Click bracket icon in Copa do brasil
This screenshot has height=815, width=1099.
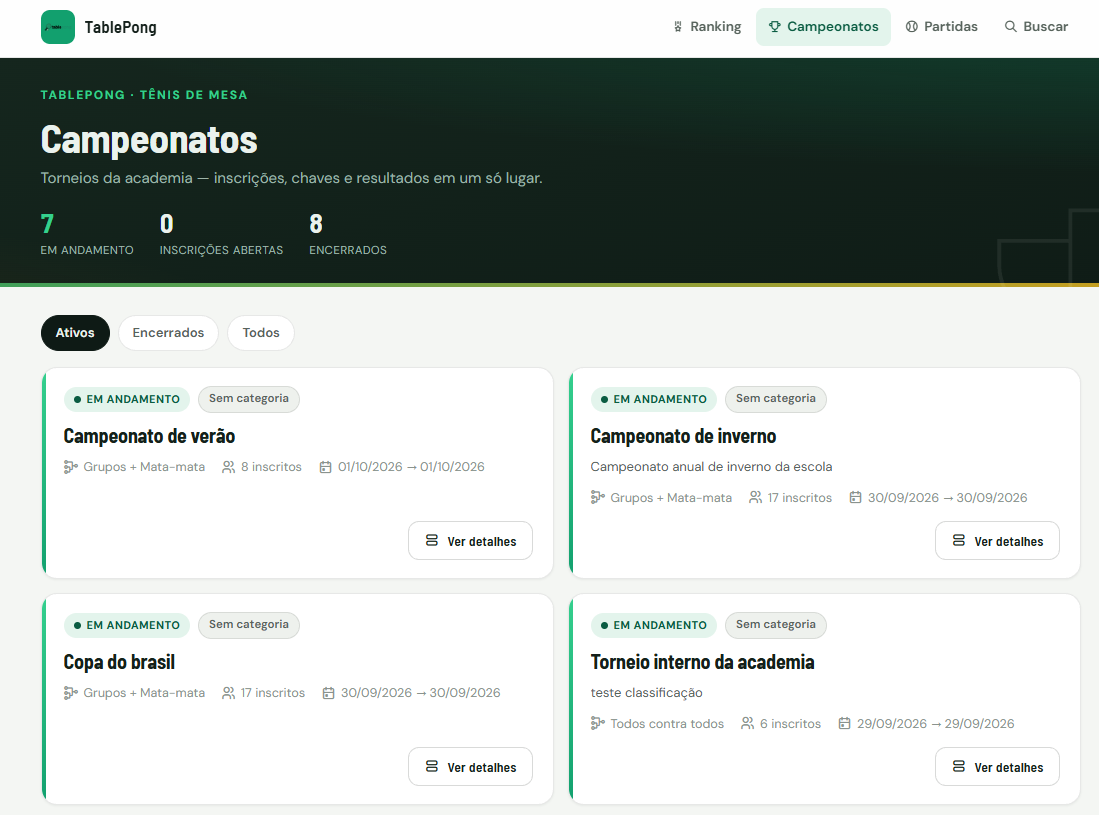point(70,693)
